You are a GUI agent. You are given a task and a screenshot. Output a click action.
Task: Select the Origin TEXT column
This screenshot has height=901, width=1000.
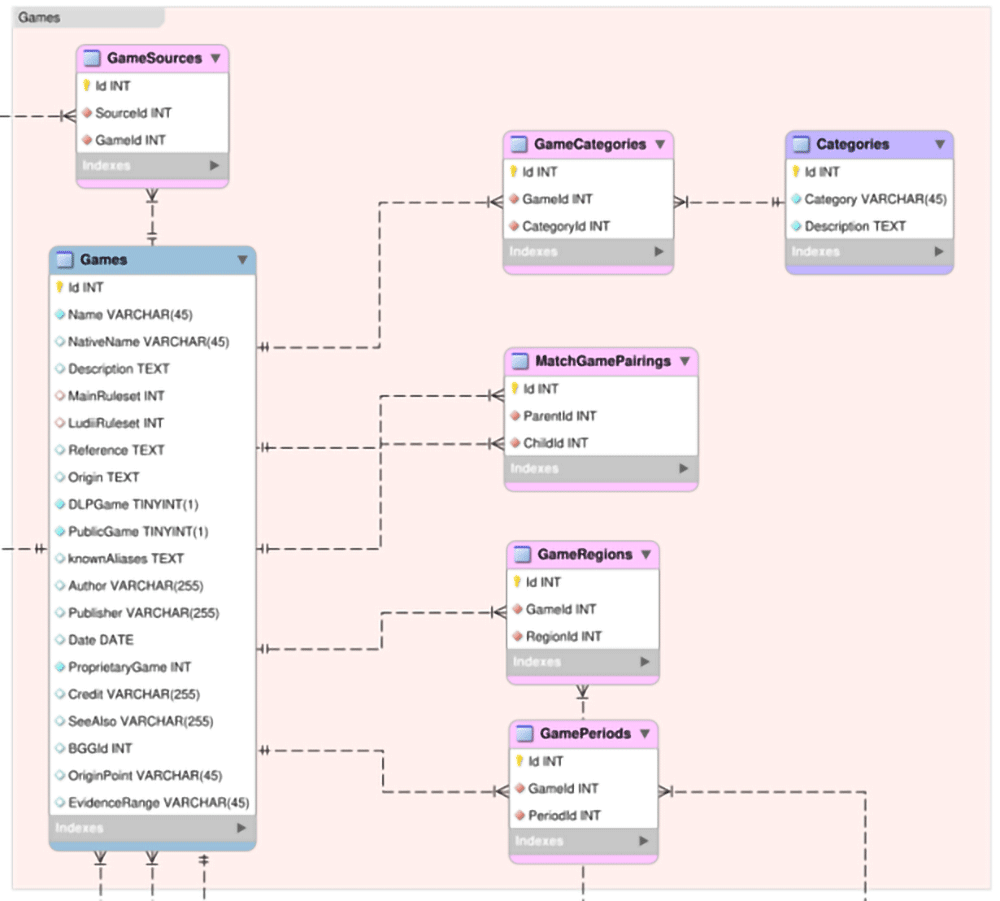[x=152, y=478]
